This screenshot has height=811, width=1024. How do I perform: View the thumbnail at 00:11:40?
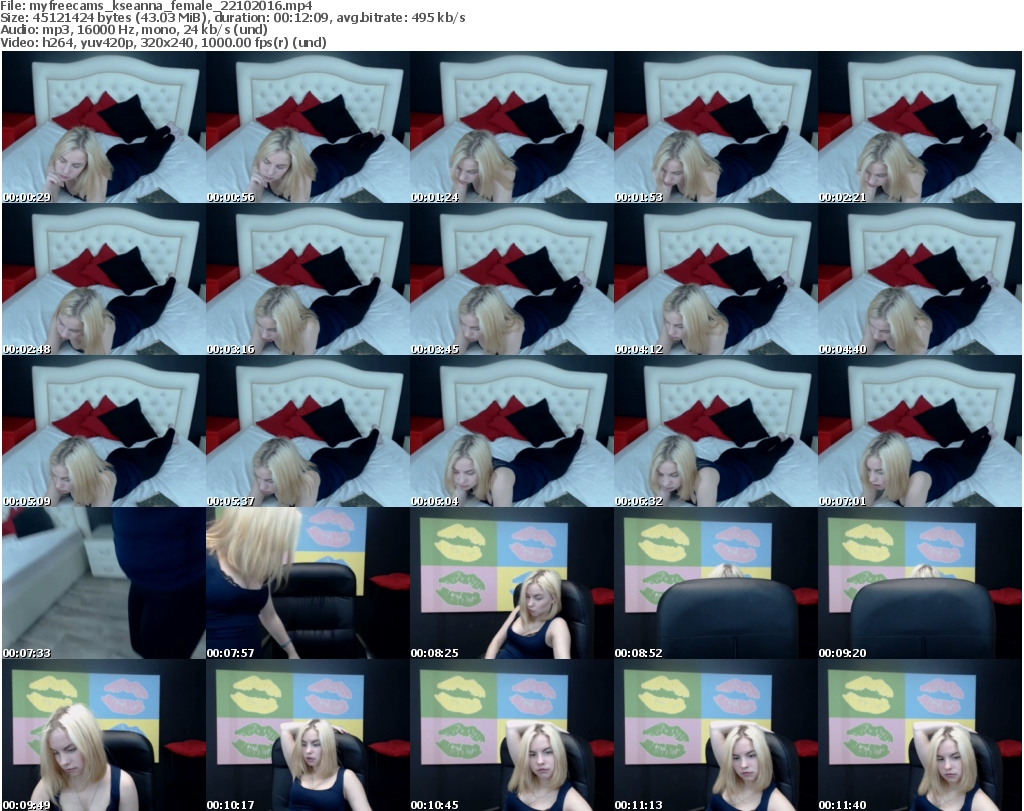920,735
